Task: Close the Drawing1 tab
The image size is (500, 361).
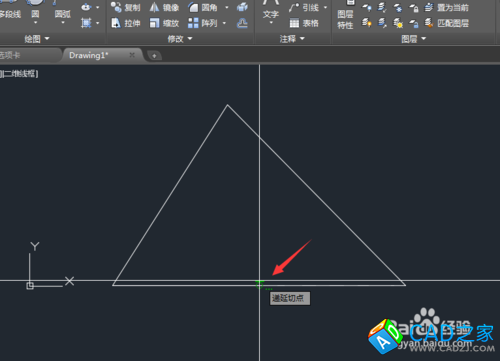Action: [x=132, y=55]
